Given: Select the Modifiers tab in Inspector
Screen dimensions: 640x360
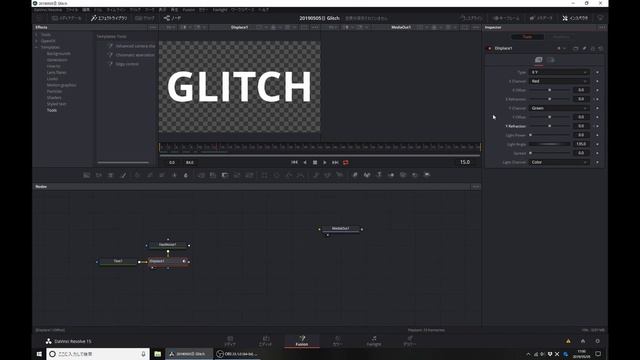Looking at the screenshot, I should pos(561,37).
